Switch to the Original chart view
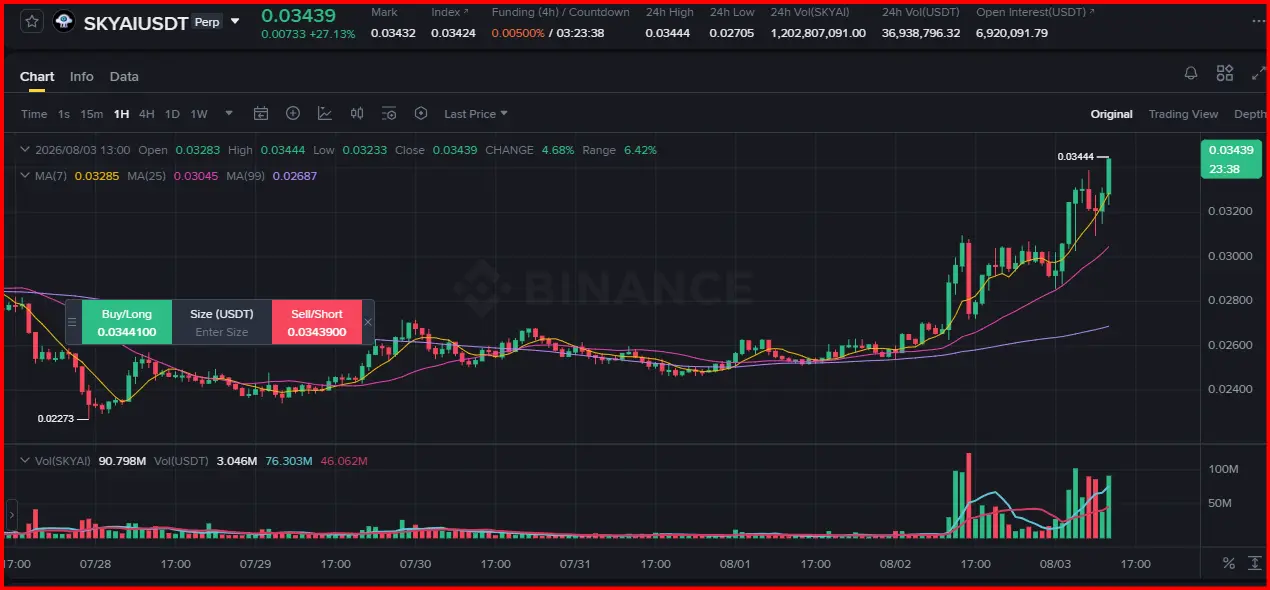1270x590 pixels. point(1111,114)
